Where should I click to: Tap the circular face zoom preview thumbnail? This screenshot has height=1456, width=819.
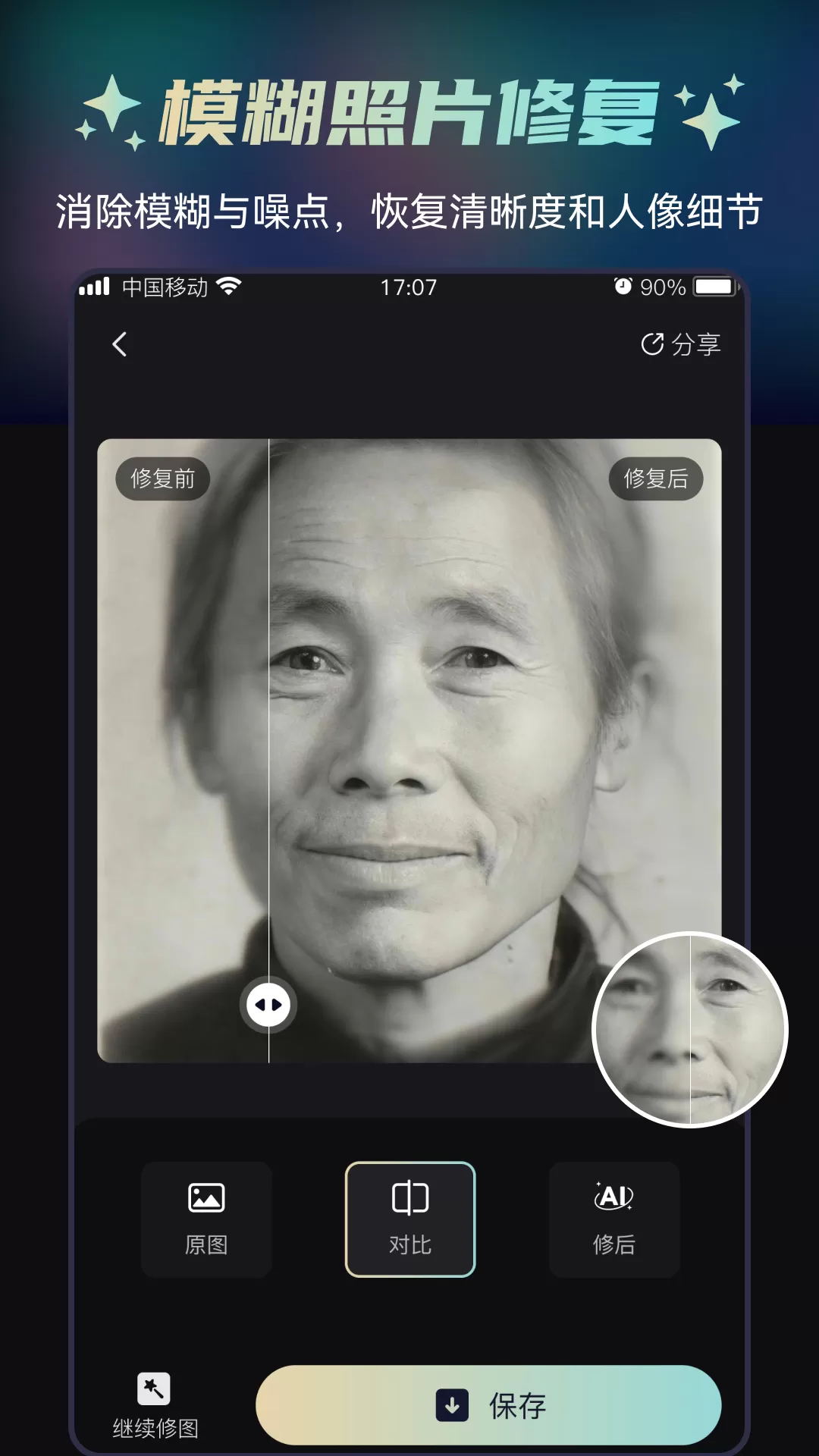click(690, 1030)
